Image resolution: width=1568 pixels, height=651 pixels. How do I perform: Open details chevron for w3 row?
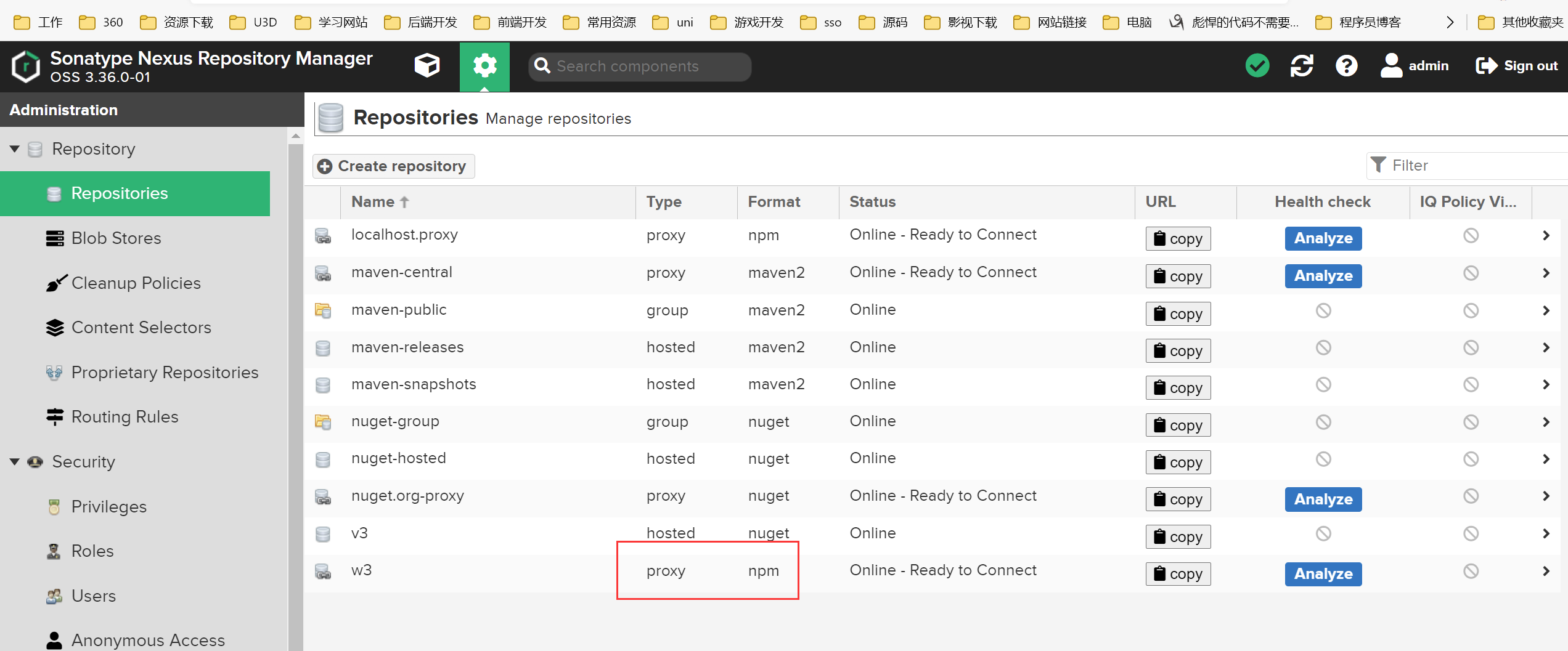[x=1546, y=571]
